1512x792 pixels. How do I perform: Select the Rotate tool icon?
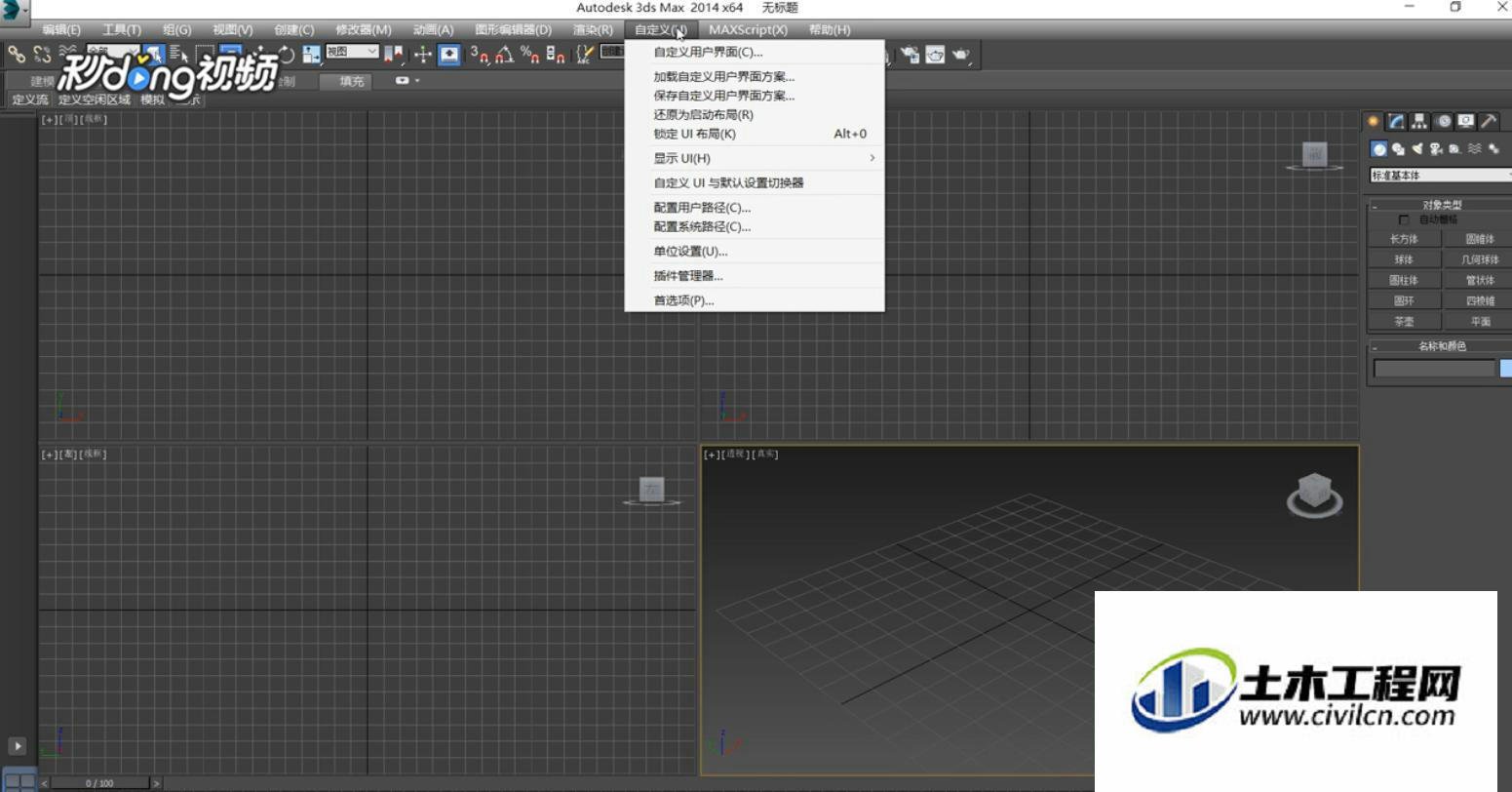pyautogui.click(x=286, y=55)
